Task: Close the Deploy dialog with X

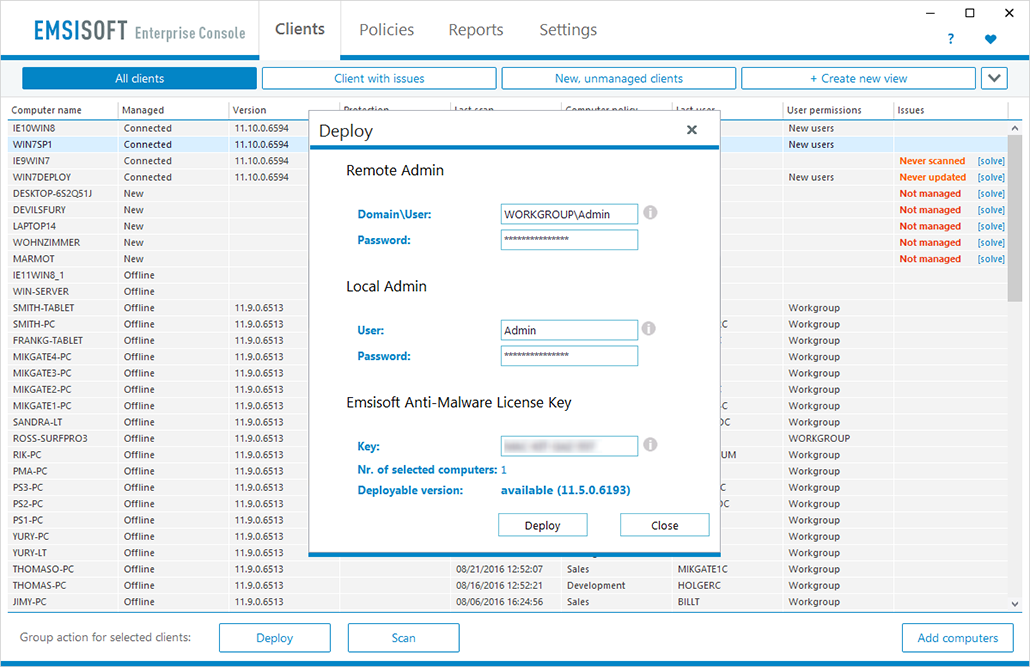Action: 692,130
